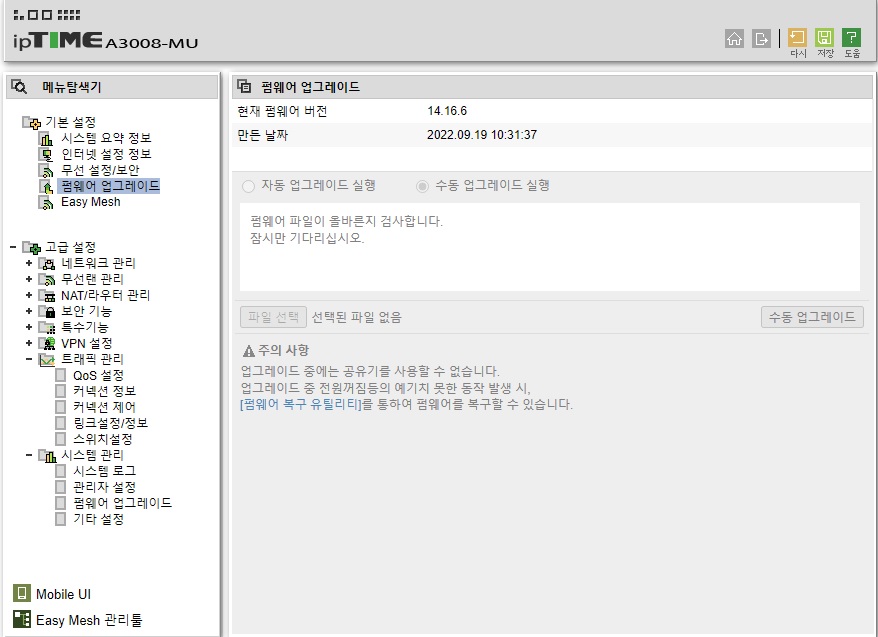Select 자동 업그레이드 실행 radio button
Screen dimensions: 878x637
pyautogui.click(x=248, y=186)
